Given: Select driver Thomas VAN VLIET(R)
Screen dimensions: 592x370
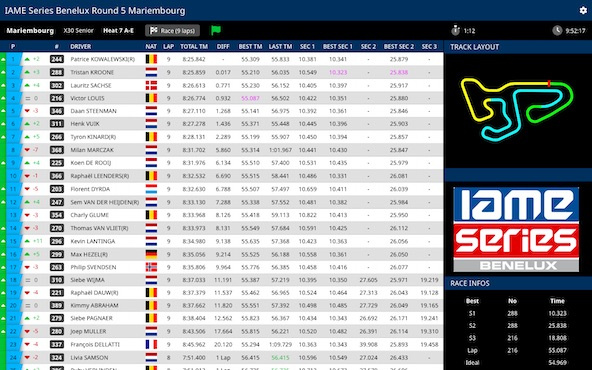Looking at the screenshot, I should [99, 228].
